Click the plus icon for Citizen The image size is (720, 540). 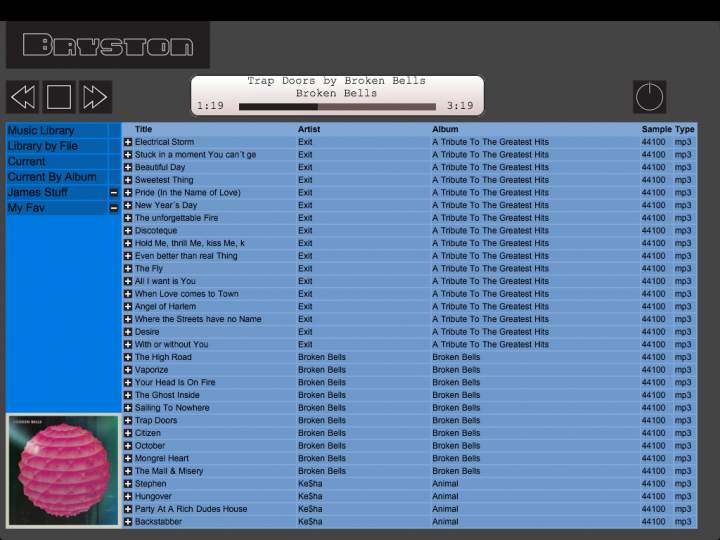pos(128,433)
